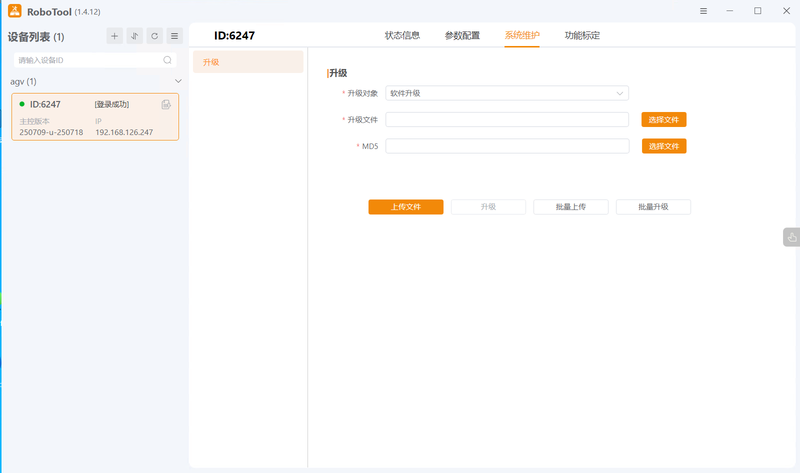The height and width of the screenshot is (473, 800).
Task: Click the floating hand icon at right edge
Action: pos(791,237)
